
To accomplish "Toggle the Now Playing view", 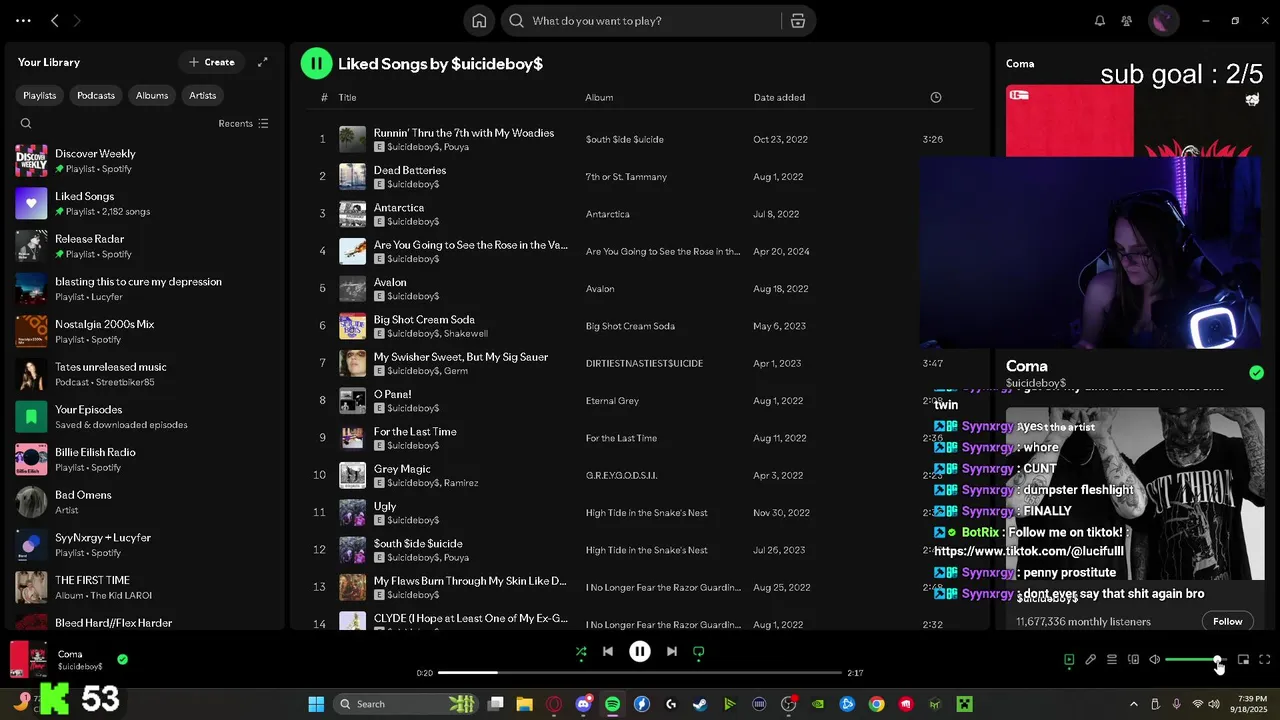I will 1069,660.
